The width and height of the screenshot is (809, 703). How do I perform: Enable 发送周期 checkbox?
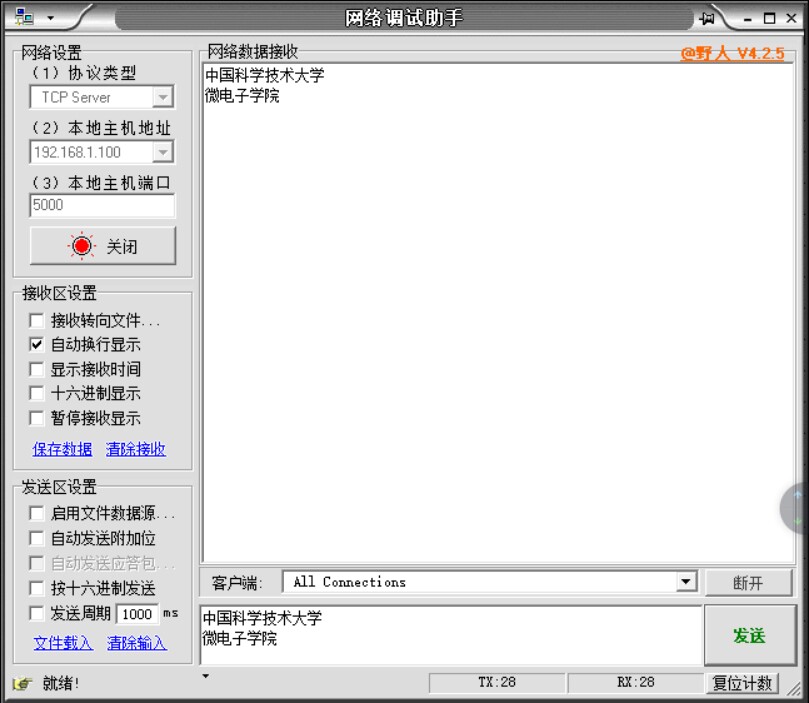point(36,613)
